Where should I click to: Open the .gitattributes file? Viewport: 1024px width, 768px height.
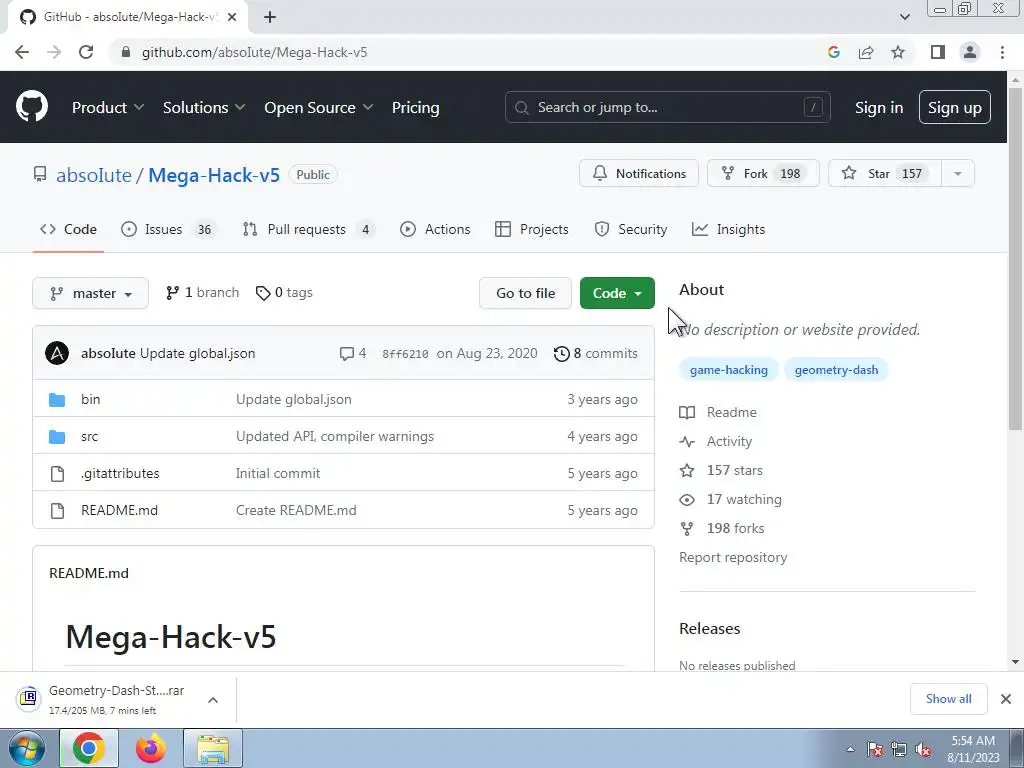(120, 473)
